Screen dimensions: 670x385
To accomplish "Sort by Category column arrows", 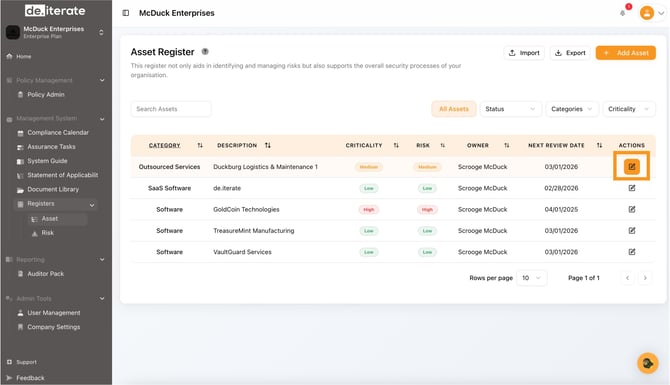I will tap(200, 146).
